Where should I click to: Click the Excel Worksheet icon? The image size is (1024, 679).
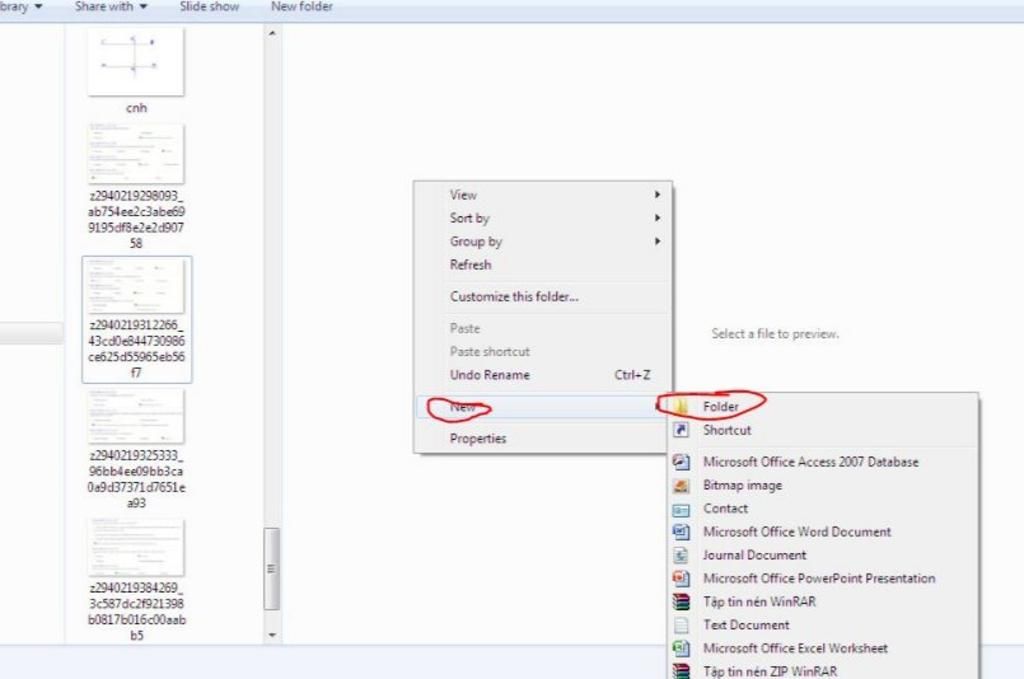pyautogui.click(x=681, y=648)
